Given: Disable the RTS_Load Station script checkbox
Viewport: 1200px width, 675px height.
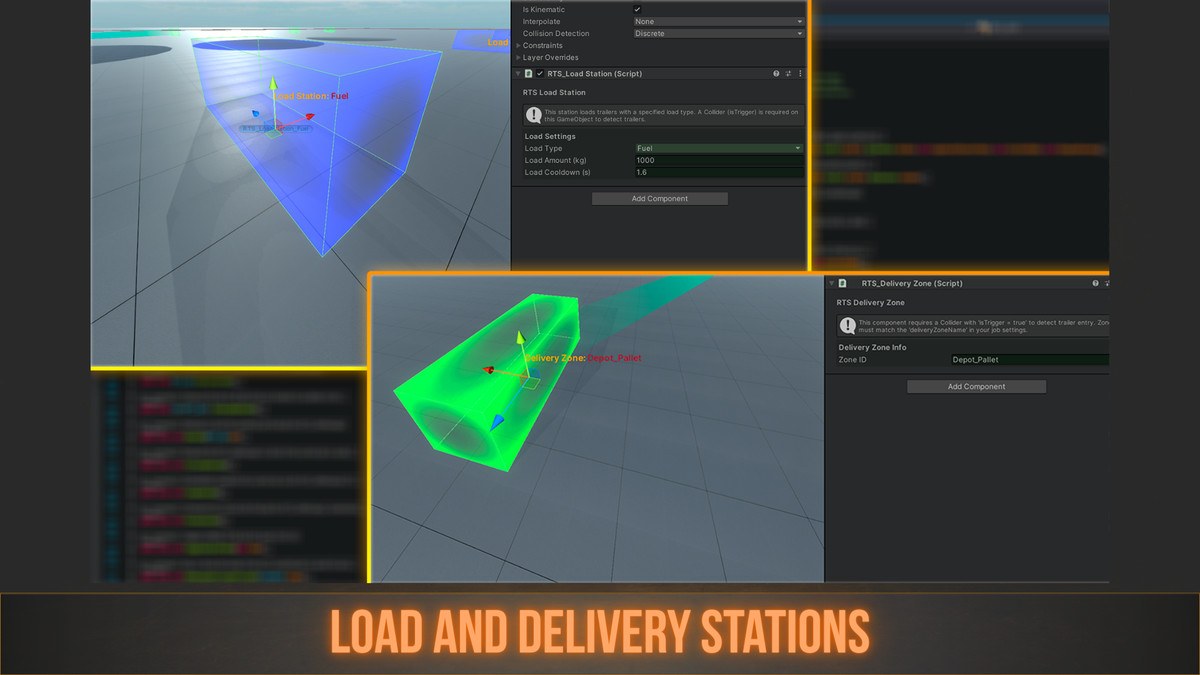Looking at the screenshot, I should click(x=540, y=74).
